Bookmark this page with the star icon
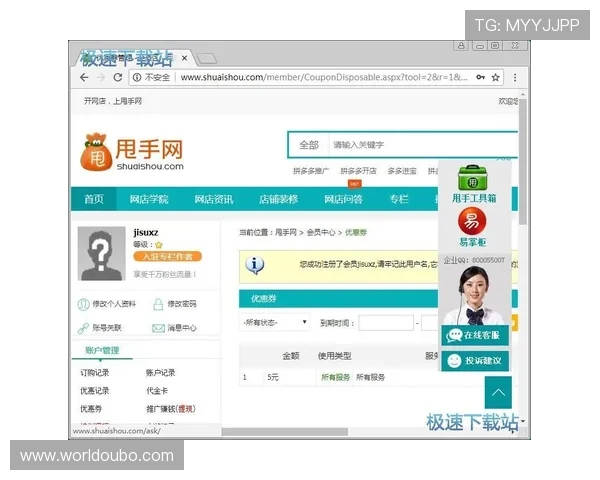 [496, 77]
